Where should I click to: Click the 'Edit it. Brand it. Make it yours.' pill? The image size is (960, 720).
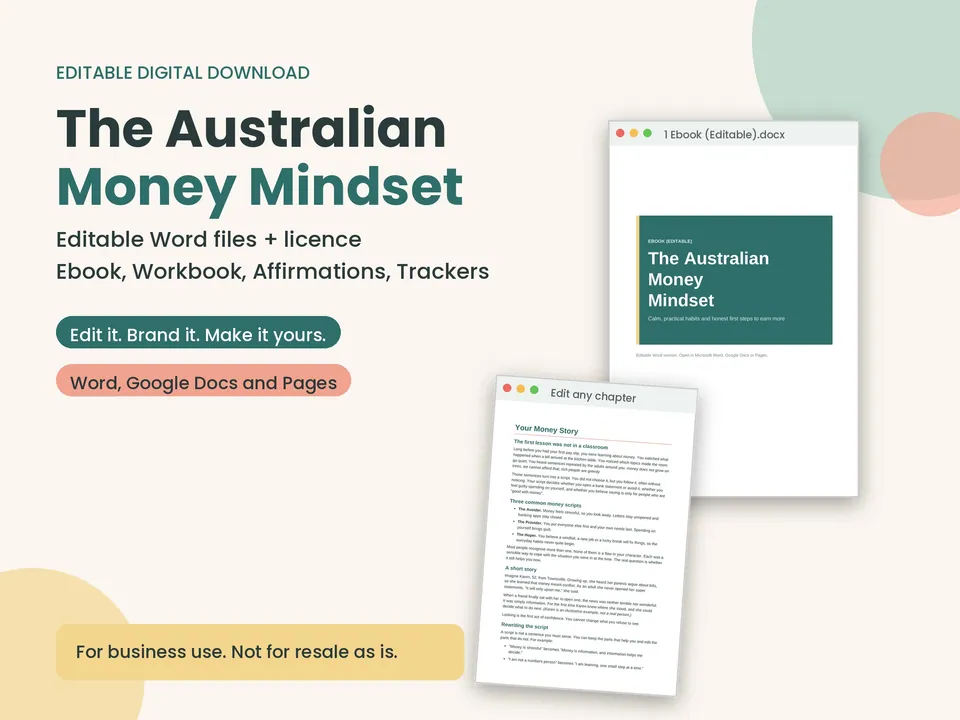pos(198,333)
